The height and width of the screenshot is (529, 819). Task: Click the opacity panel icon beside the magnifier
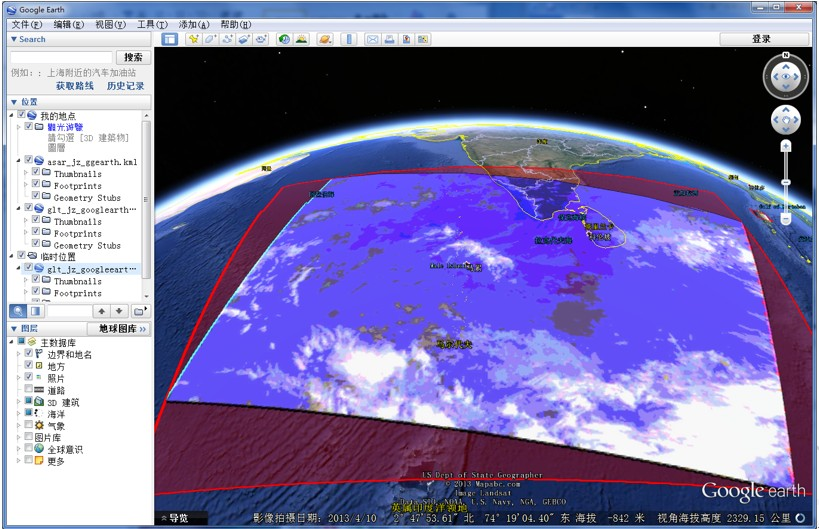(x=35, y=311)
